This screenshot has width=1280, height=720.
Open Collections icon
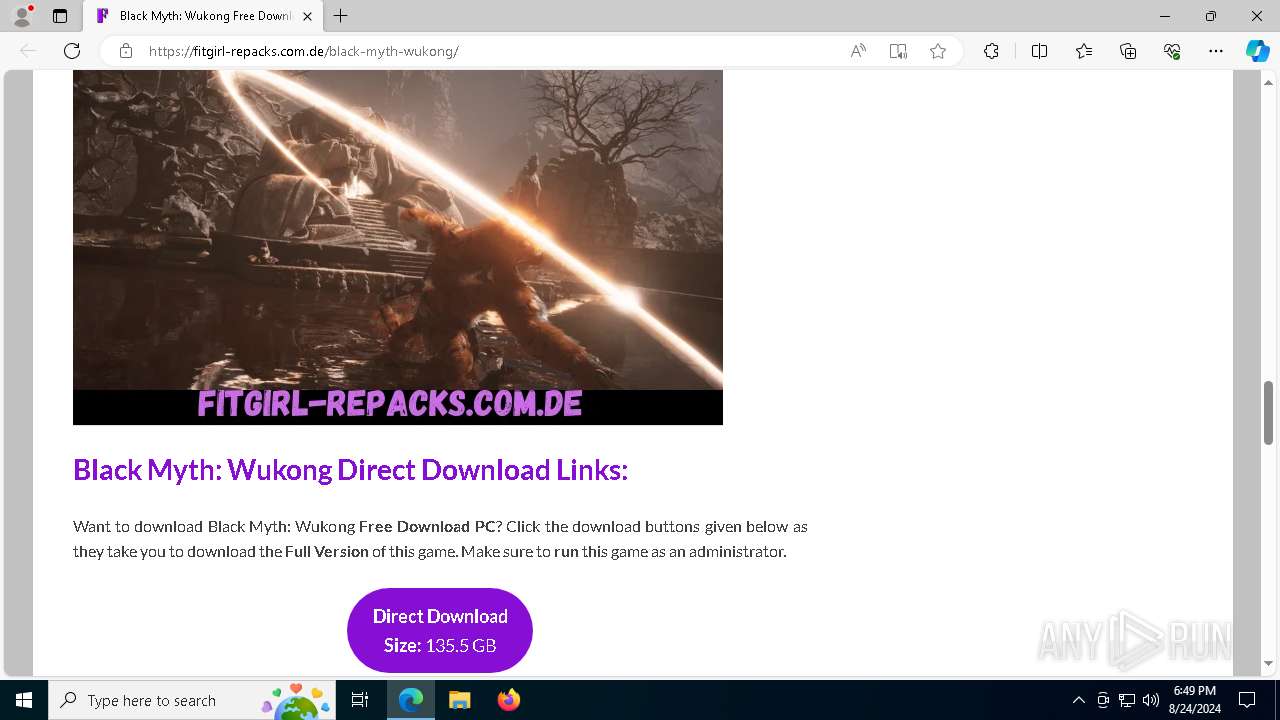pyautogui.click(x=1128, y=51)
